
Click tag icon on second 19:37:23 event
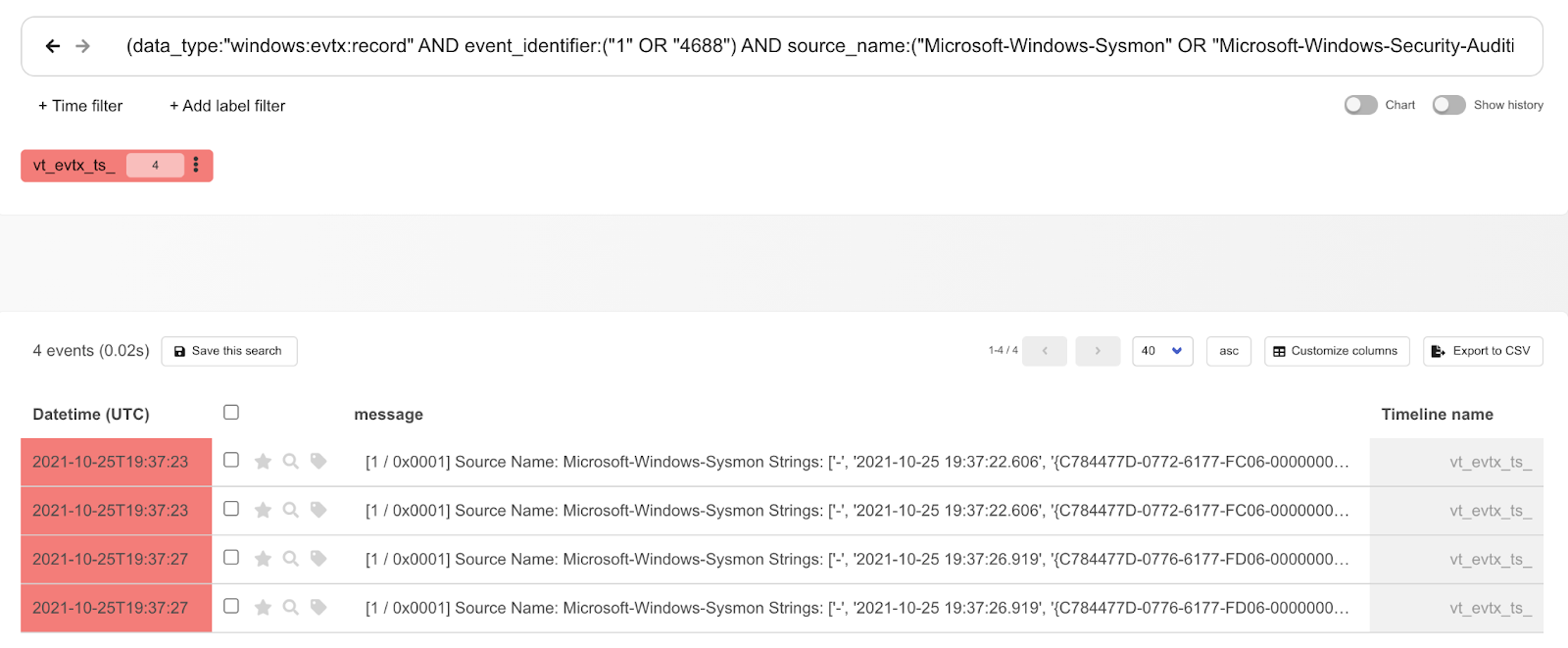coord(318,510)
